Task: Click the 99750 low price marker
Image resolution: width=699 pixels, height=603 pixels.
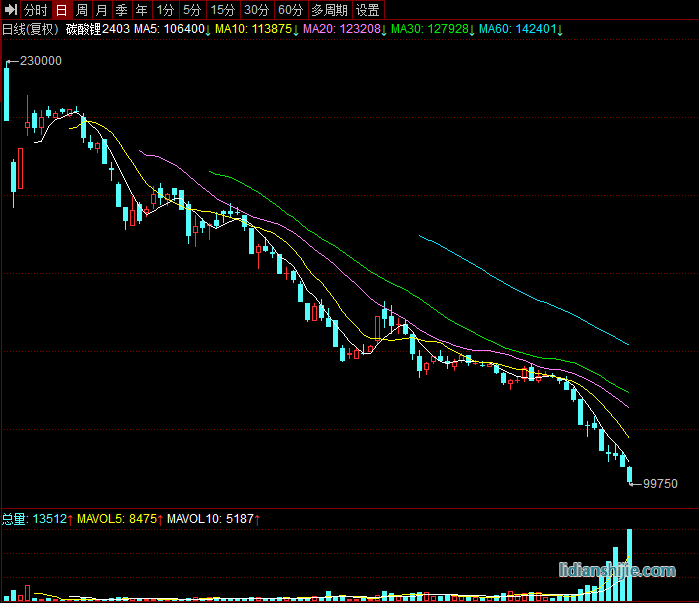Action: click(x=660, y=484)
